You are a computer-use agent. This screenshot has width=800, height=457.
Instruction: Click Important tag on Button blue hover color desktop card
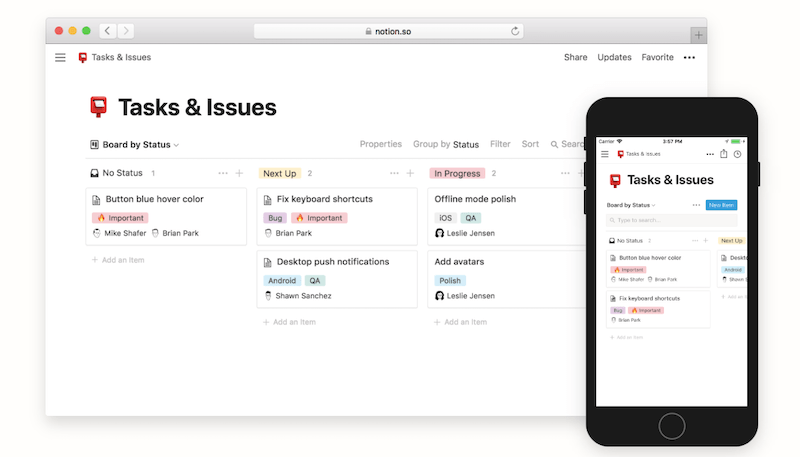point(120,218)
